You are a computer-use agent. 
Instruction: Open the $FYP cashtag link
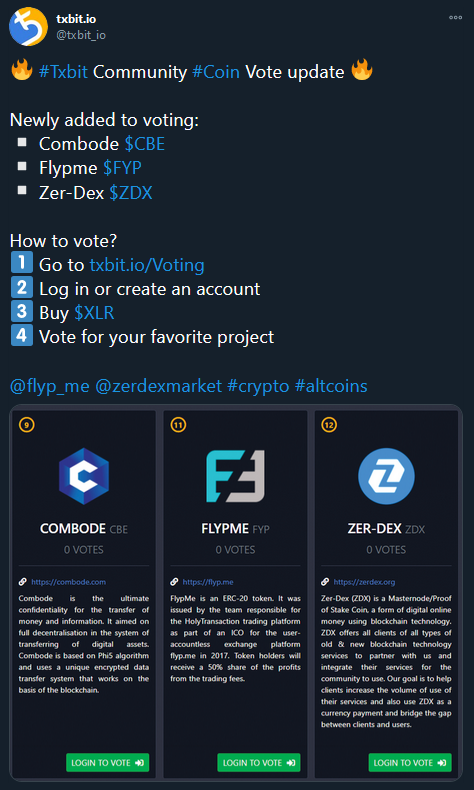coord(122,168)
